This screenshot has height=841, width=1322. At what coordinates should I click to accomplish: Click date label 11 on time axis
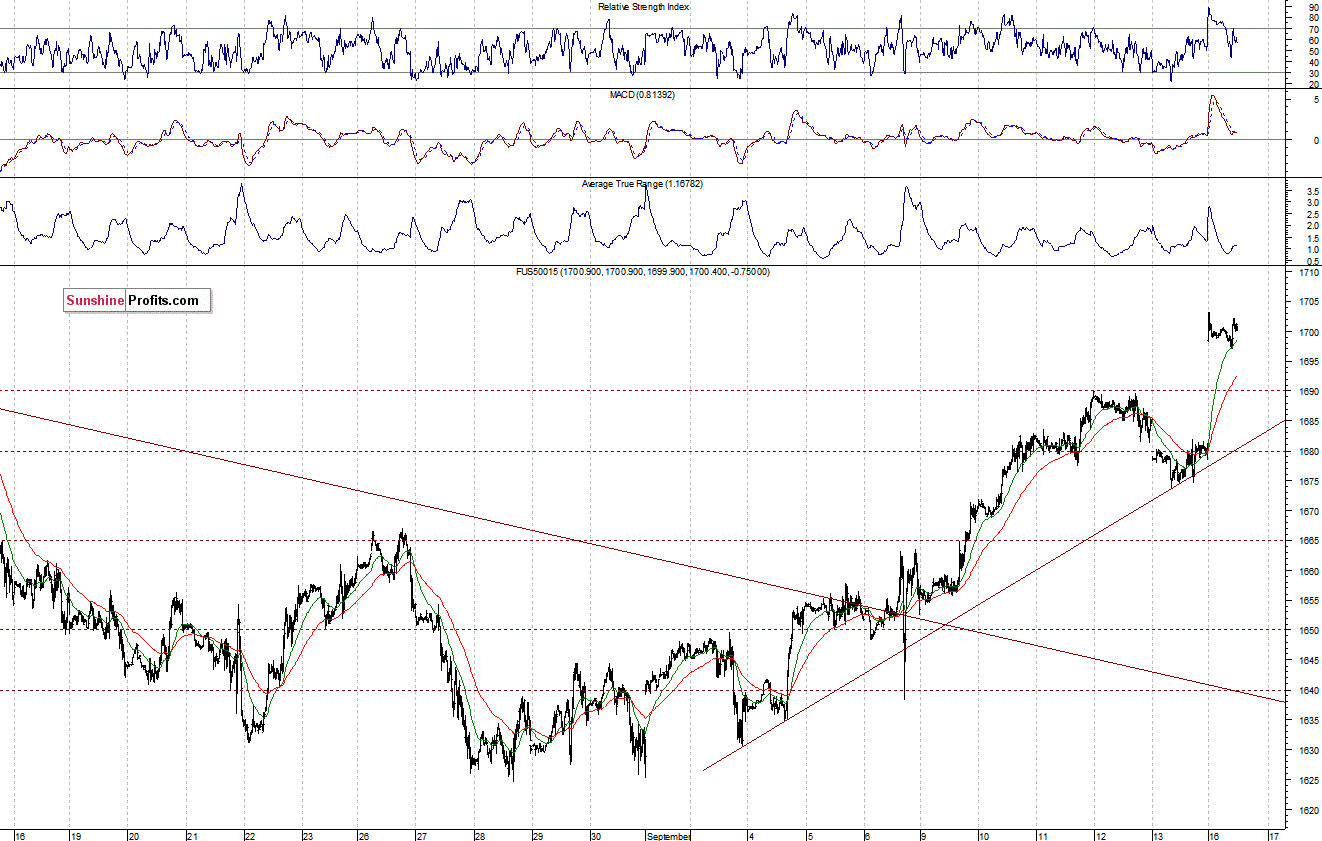coord(1041,835)
